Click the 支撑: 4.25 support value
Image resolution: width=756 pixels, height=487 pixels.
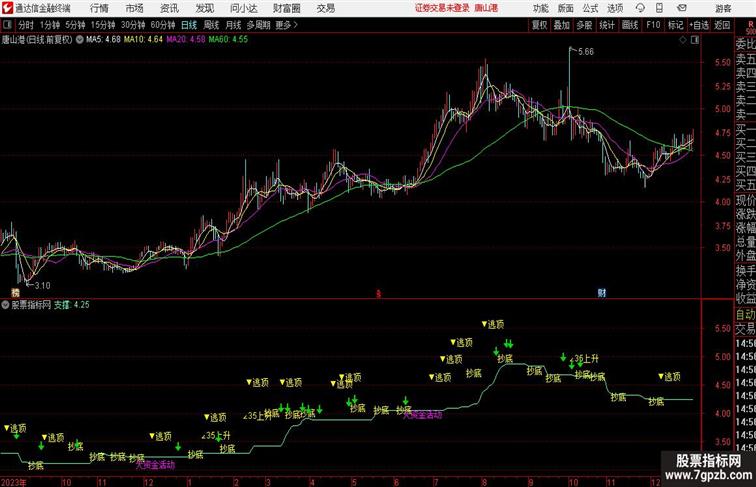point(71,305)
